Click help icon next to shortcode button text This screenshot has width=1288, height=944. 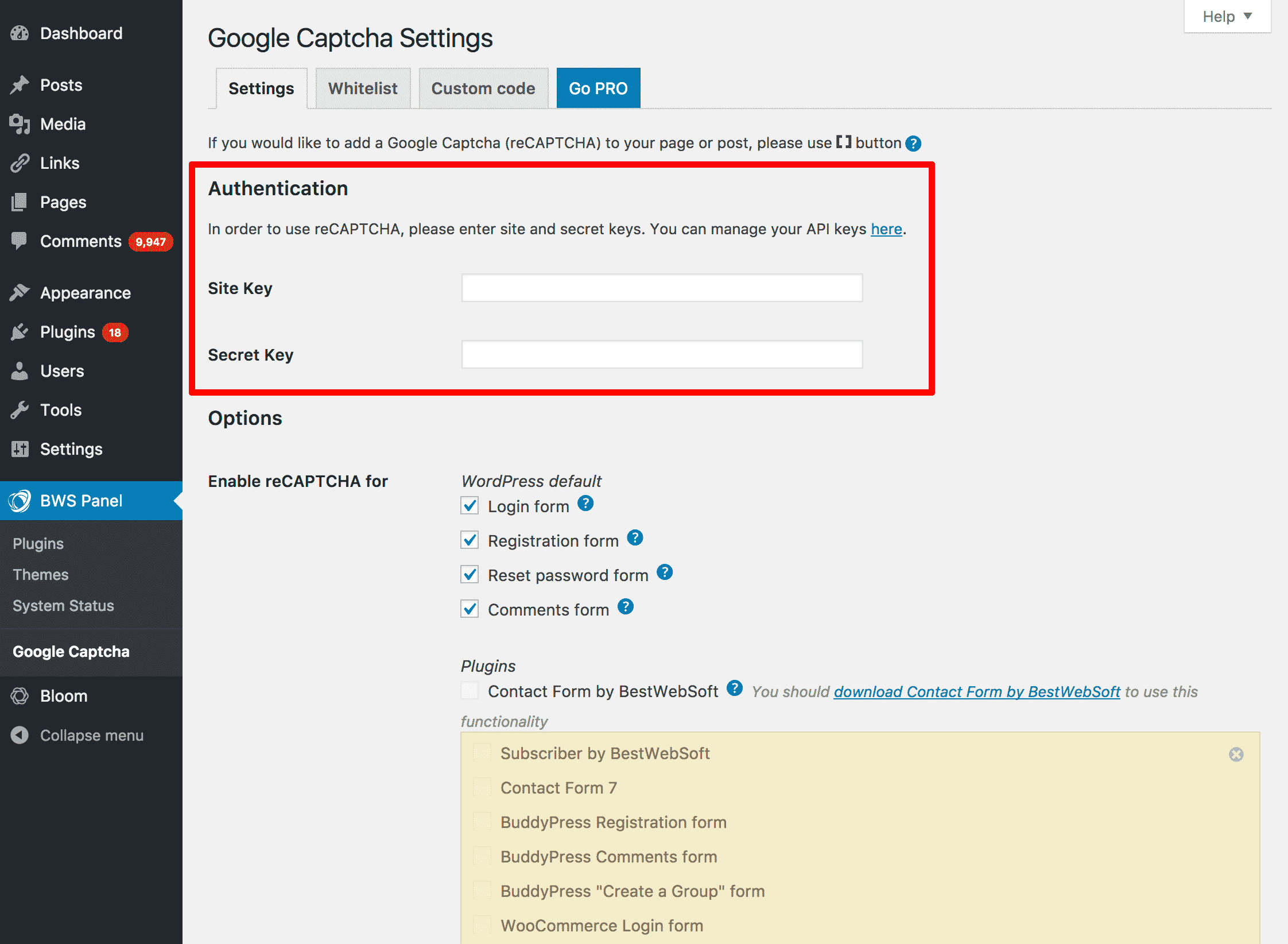pyautogui.click(x=913, y=144)
